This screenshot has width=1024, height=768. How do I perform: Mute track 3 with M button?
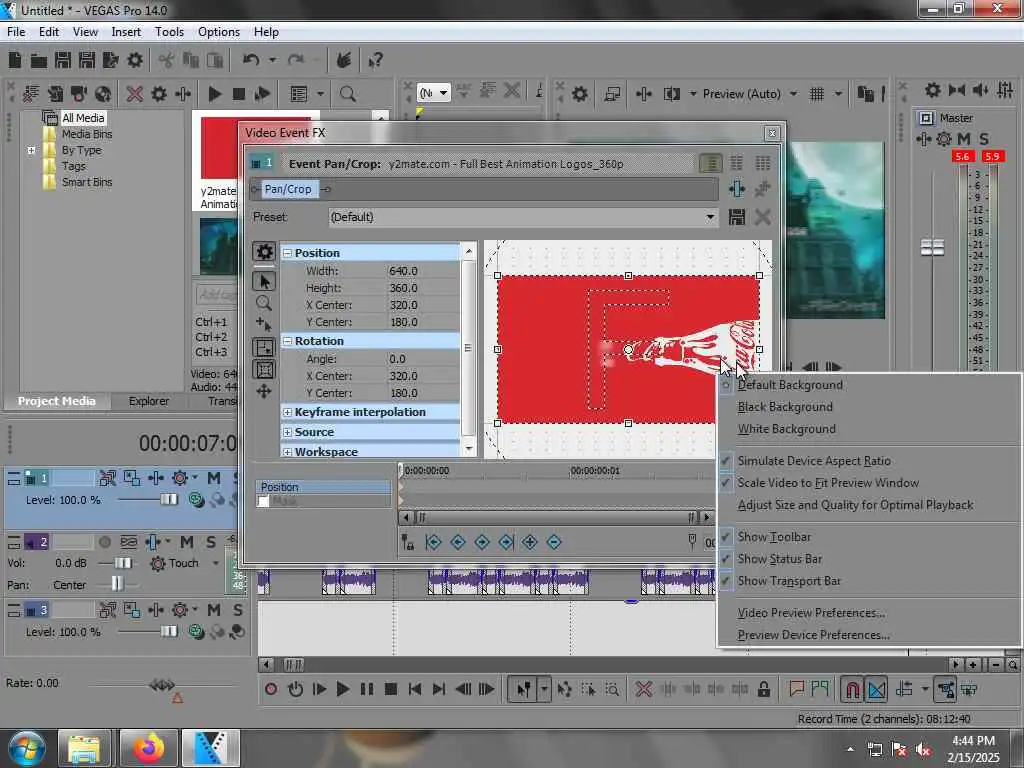(214, 610)
